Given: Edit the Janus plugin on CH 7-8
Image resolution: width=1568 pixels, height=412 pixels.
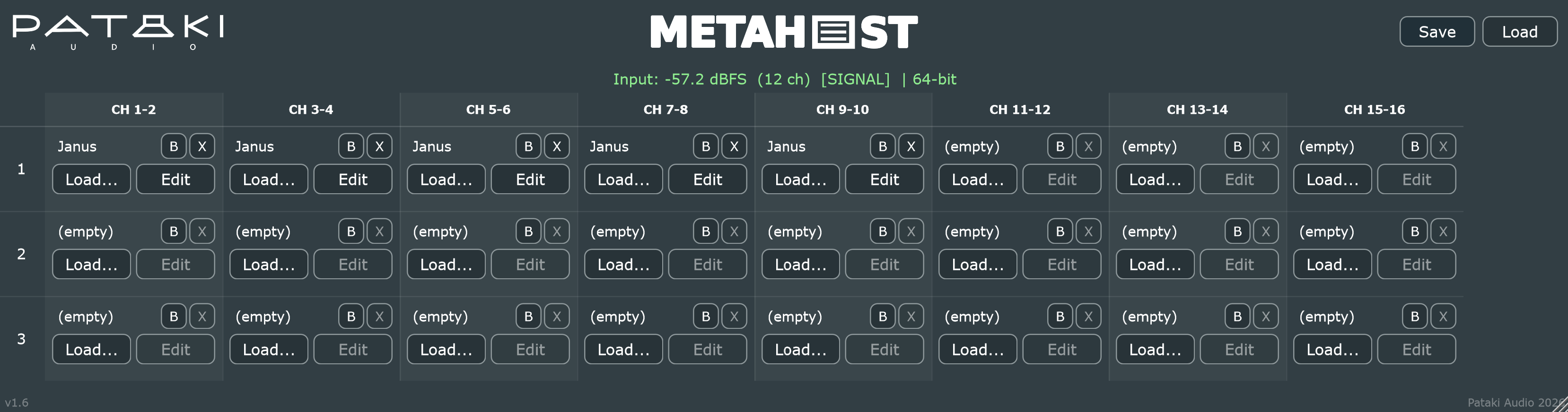Looking at the screenshot, I should tap(707, 179).
